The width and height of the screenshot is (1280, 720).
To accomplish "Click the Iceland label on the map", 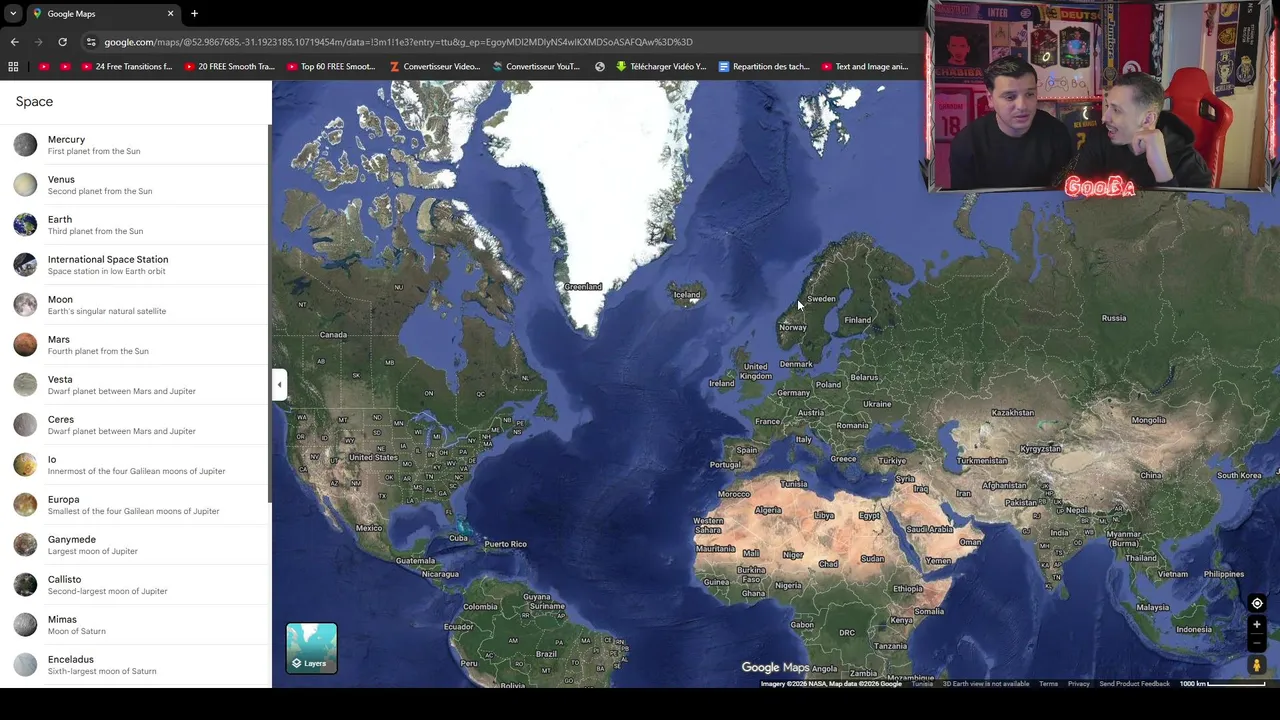I will click(x=687, y=295).
